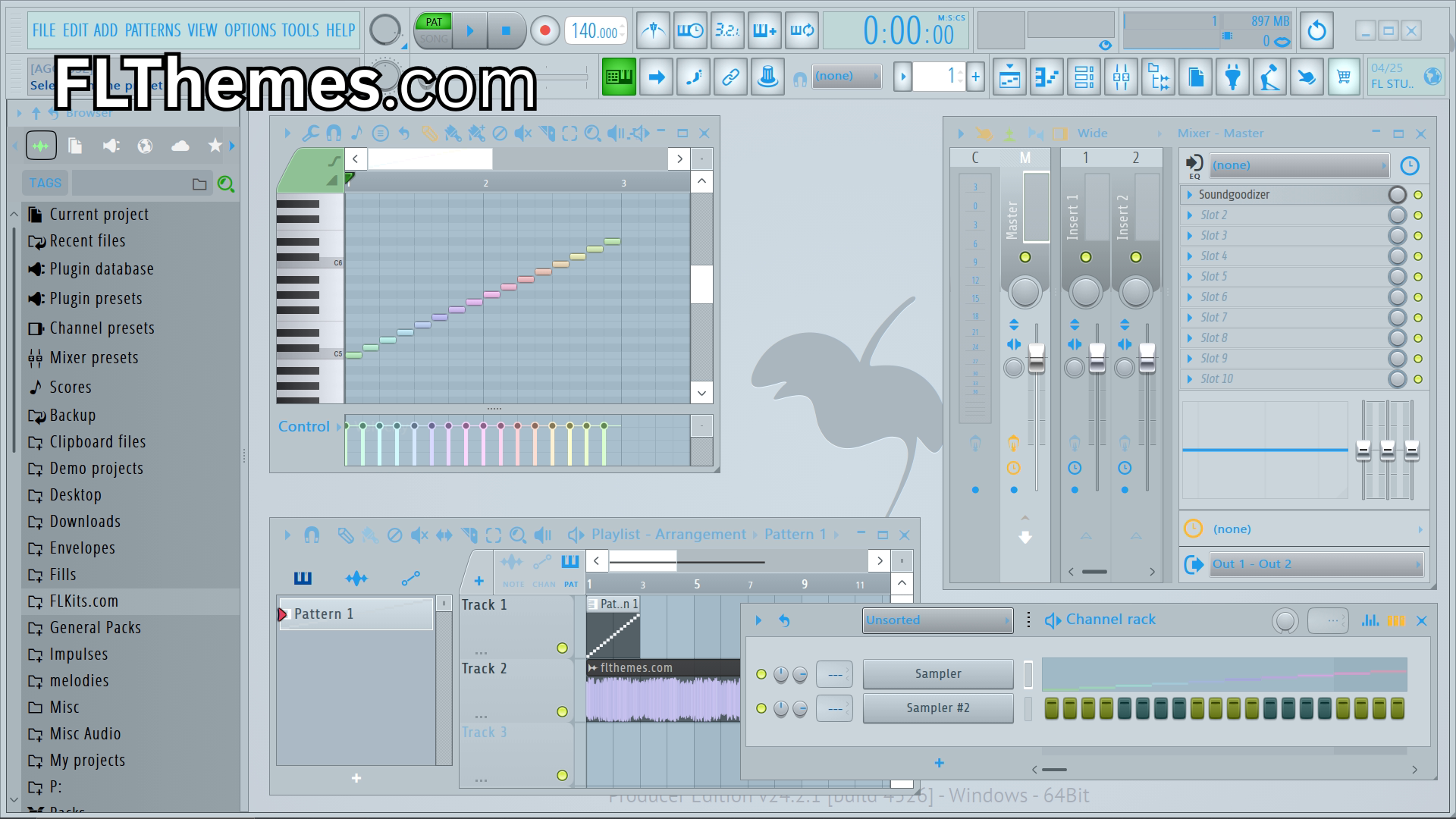Click the Pat..n 1 clip in playlist

pos(613,627)
